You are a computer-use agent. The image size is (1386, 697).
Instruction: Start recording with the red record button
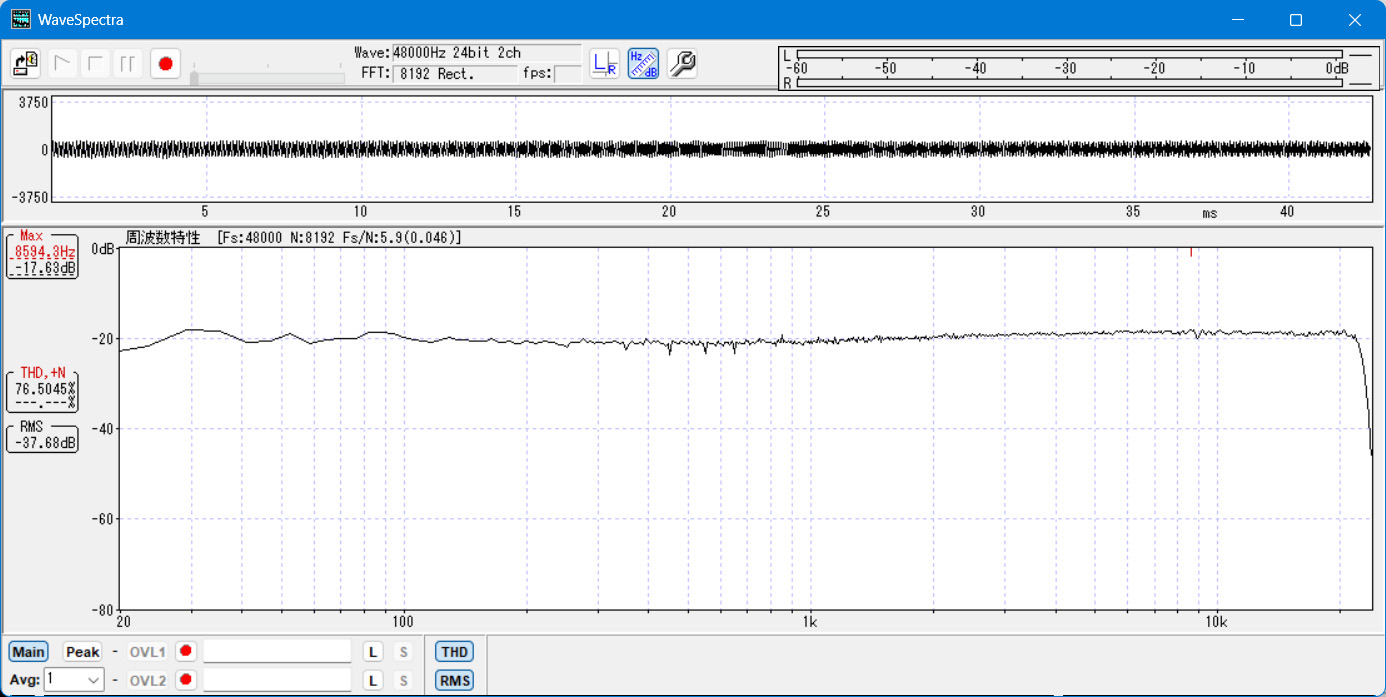[x=165, y=64]
